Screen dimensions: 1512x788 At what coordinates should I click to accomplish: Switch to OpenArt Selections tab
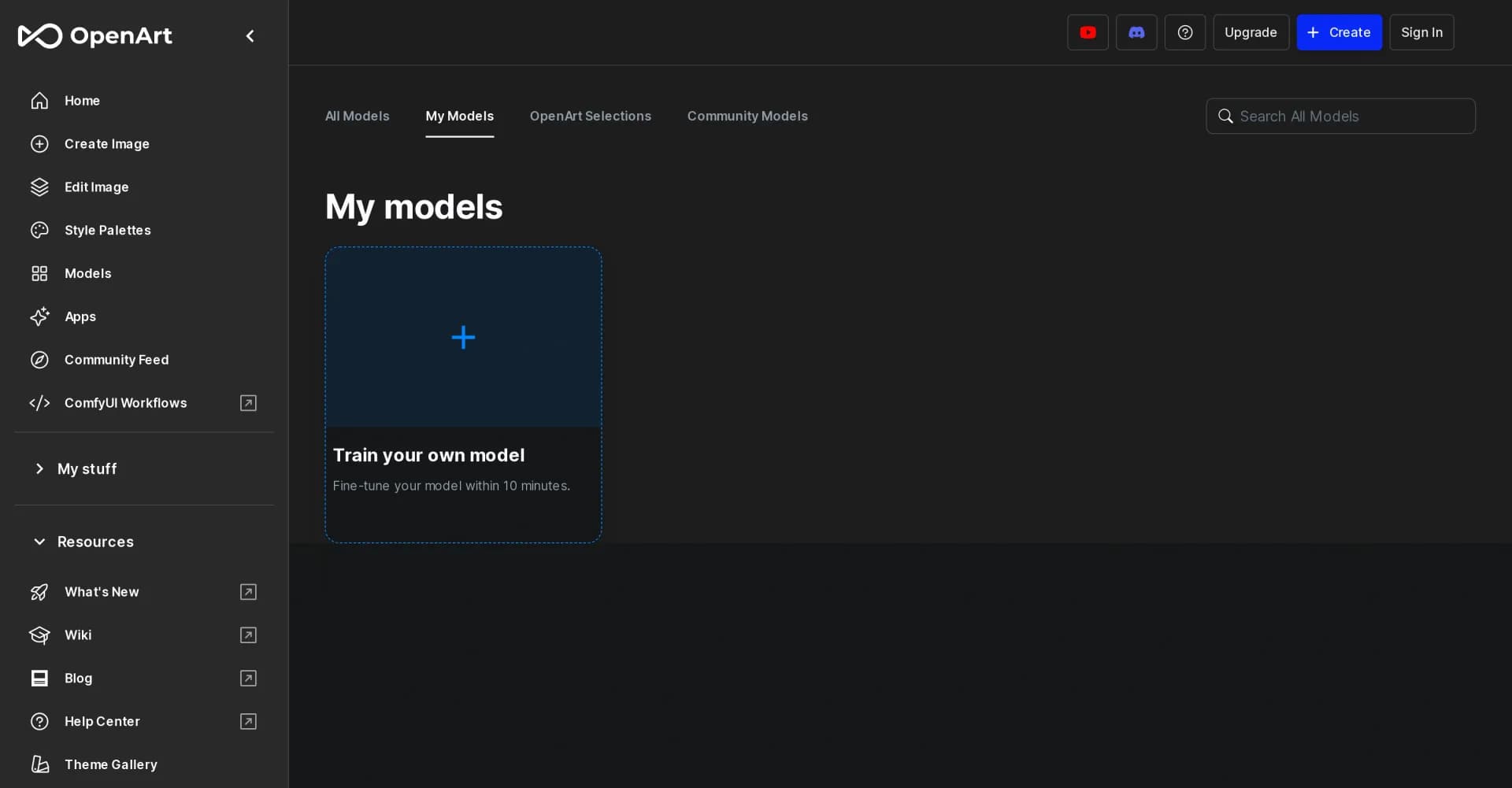(x=591, y=117)
